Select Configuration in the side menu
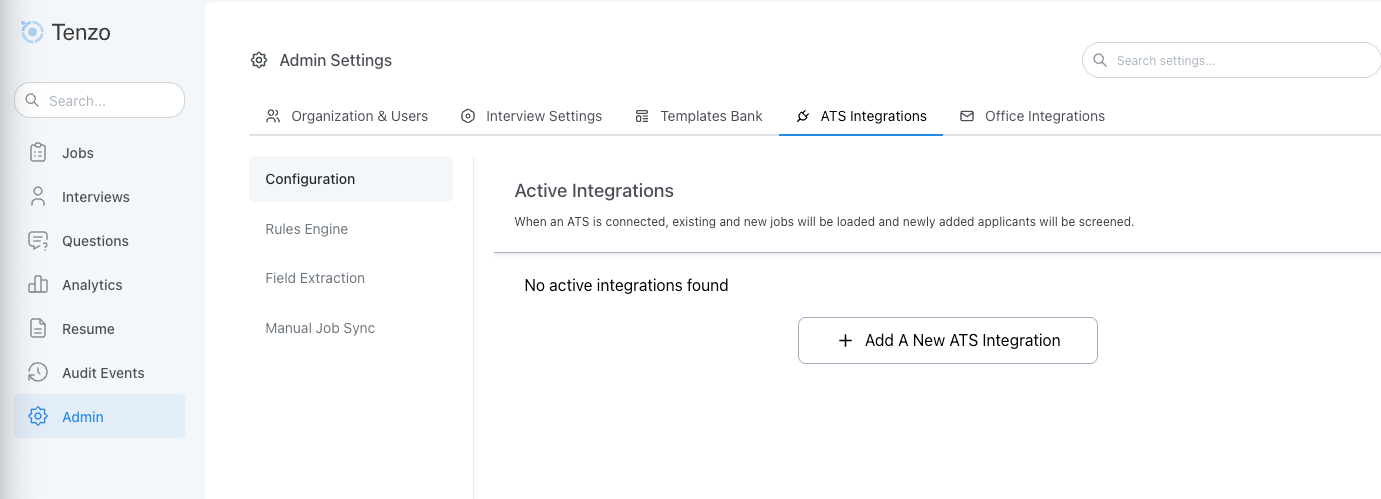This screenshot has width=1381, height=499. [351, 179]
